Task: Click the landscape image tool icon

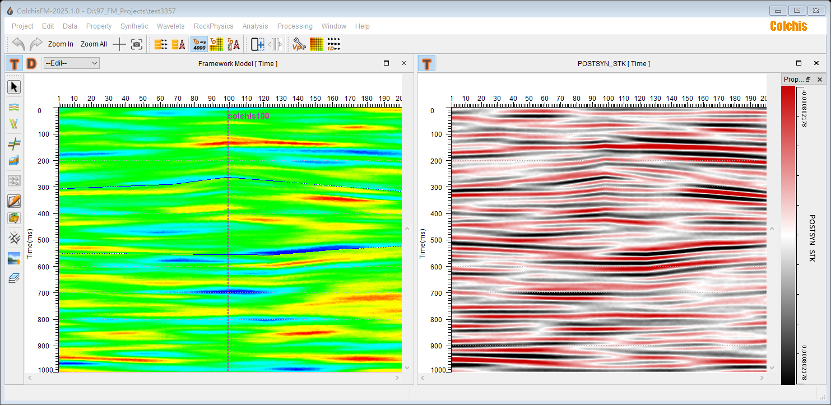Action: click(14, 258)
